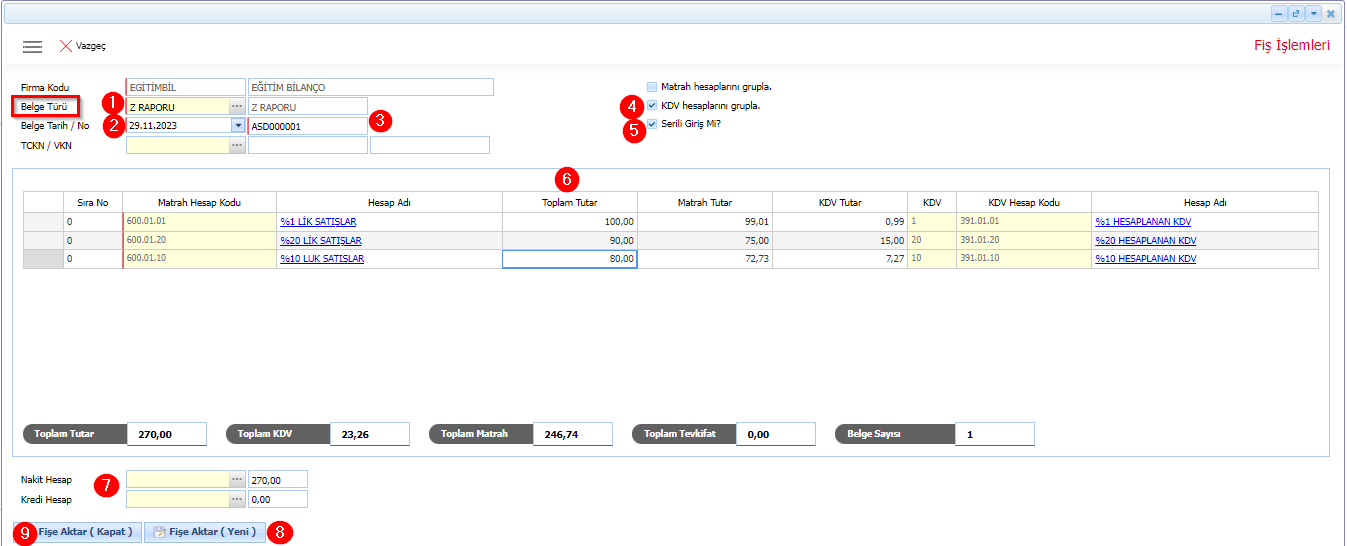Click the Kredi Hesap code input field
Viewport: 1347px width, 546px height.
tap(178, 498)
